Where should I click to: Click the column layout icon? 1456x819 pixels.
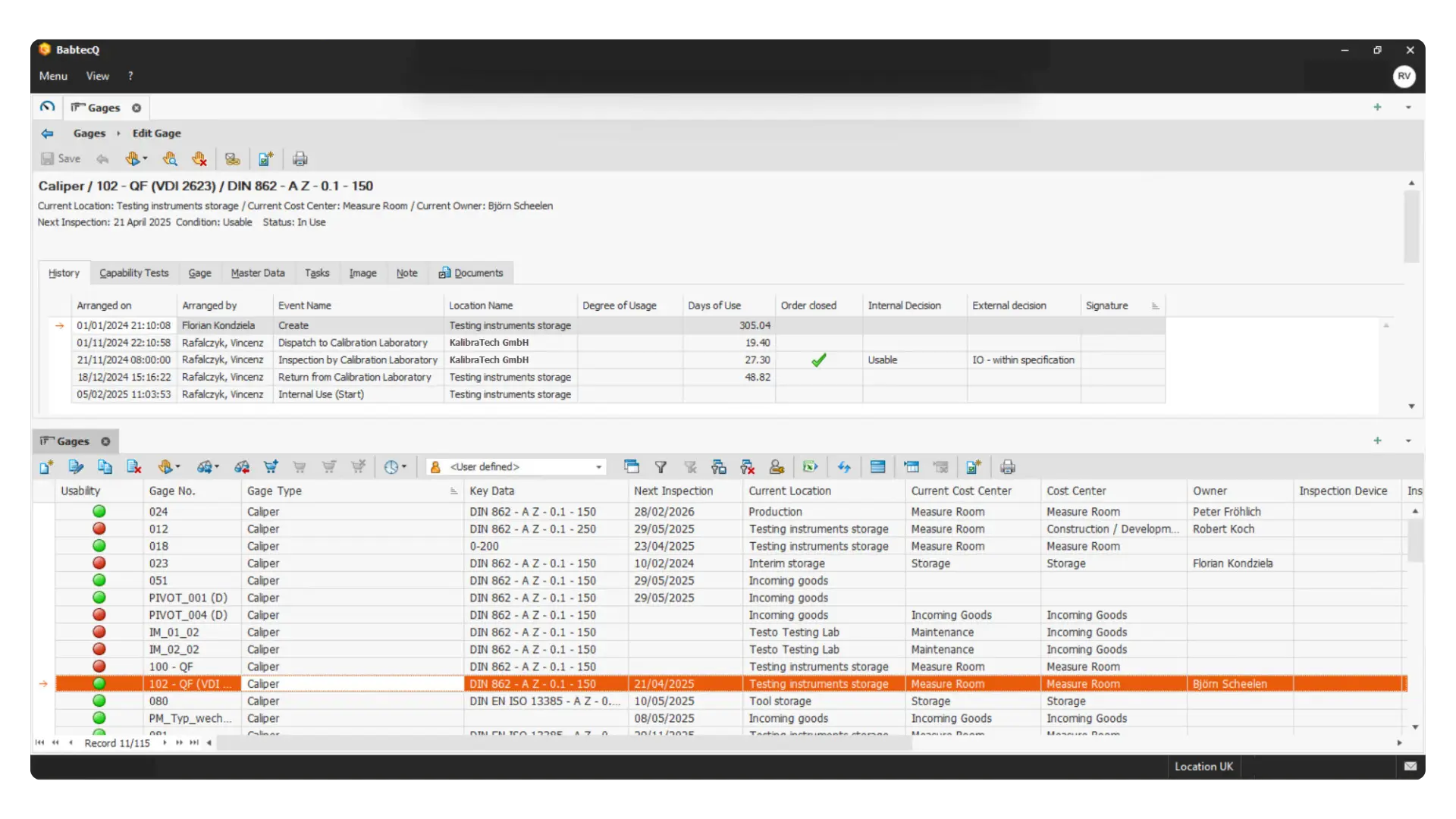[912, 467]
